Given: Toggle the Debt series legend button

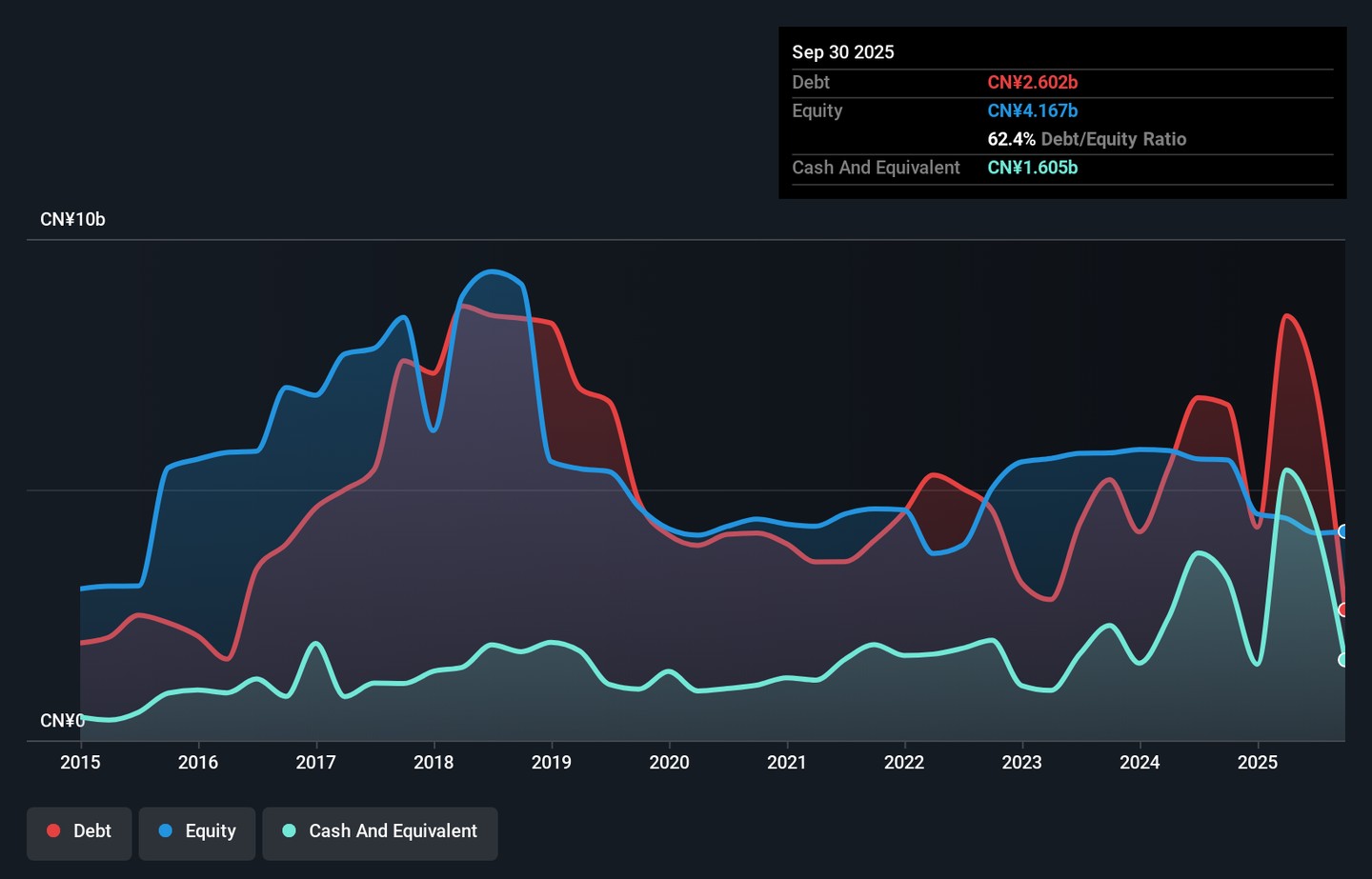Looking at the screenshot, I should point(79,831).
